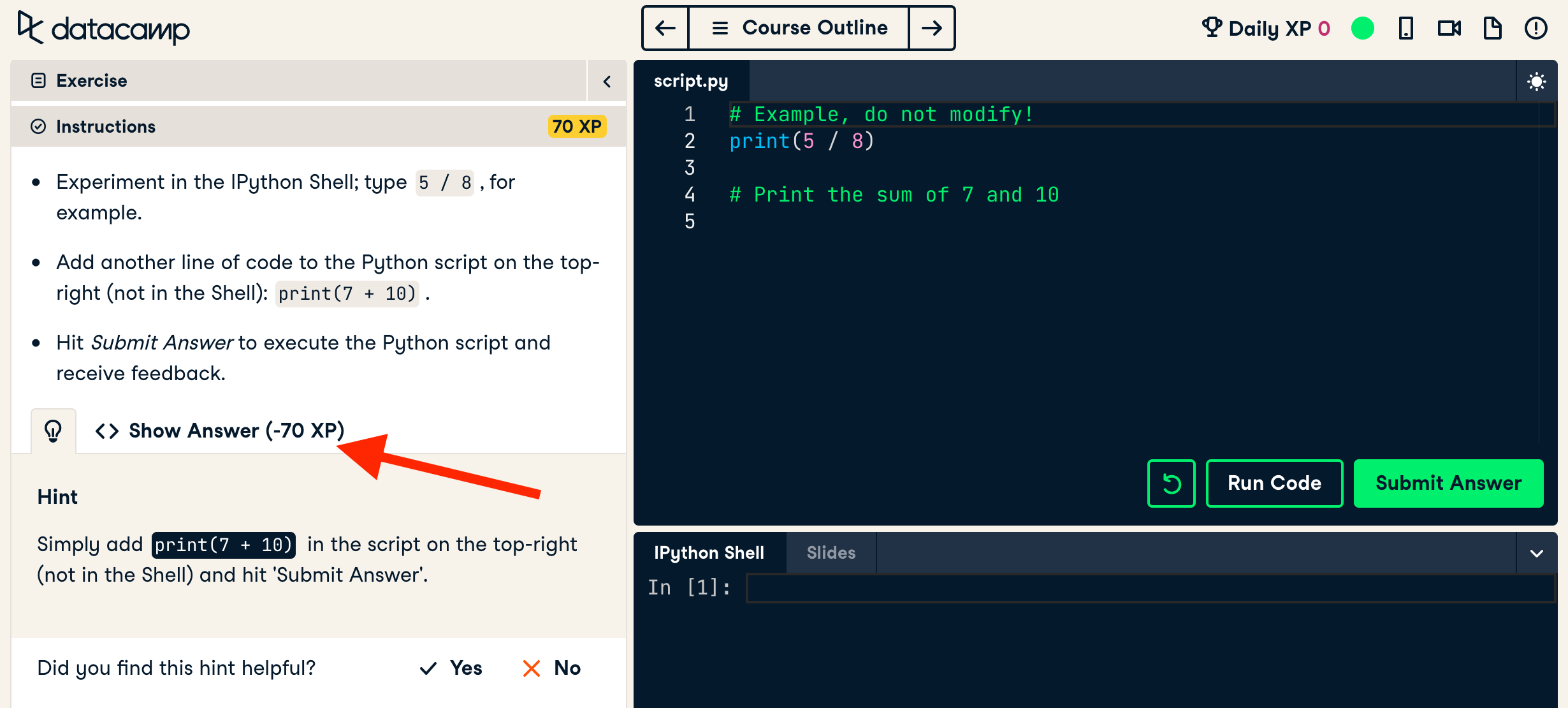
Task: Open the hint lightbulb tab
Action: click(54, 431)
